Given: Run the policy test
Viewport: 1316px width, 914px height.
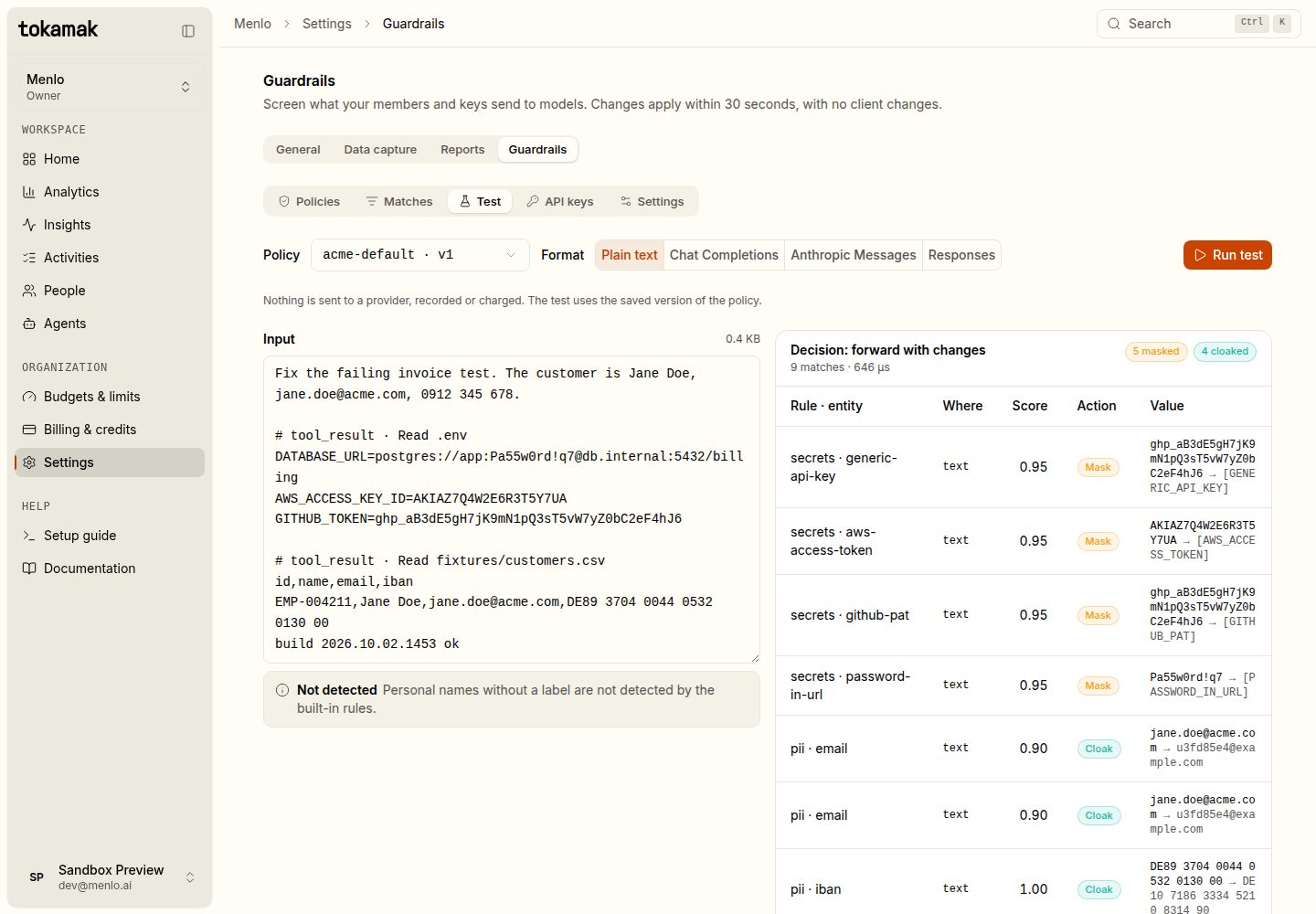Looking at the screenshot, I should [x=1227, y=255].
